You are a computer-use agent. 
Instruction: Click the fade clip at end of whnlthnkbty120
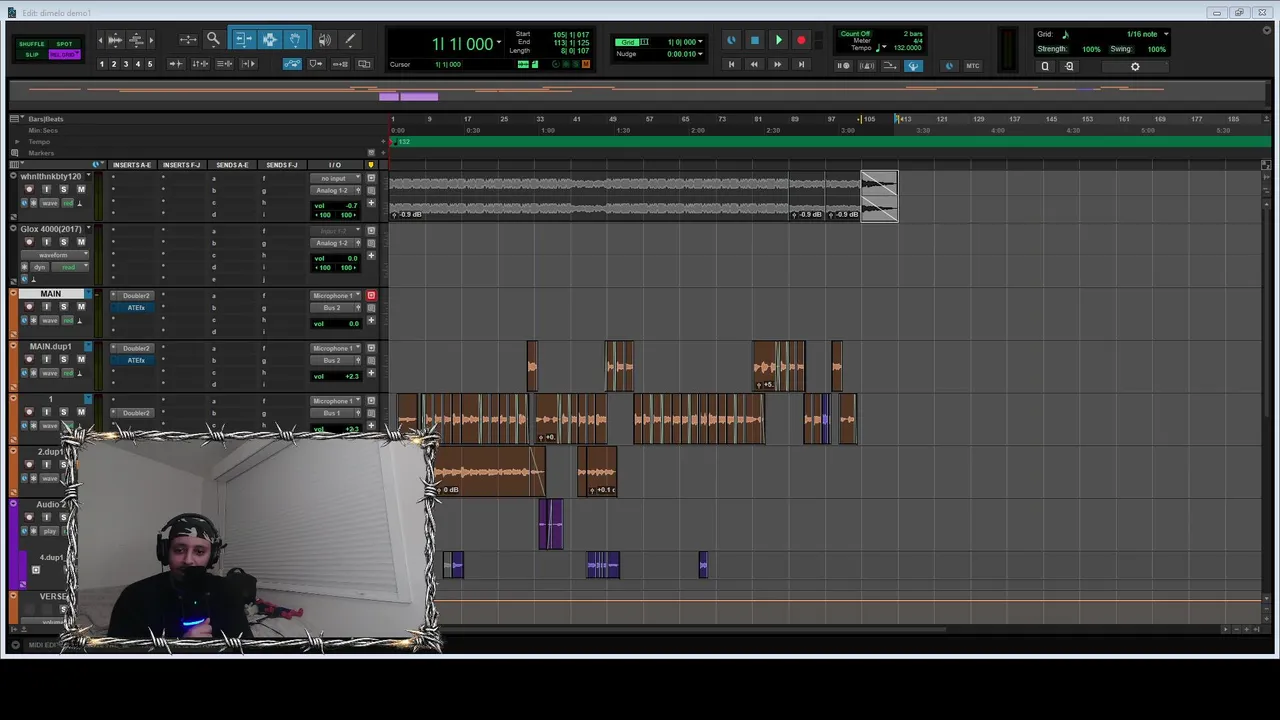pos(879,196)
